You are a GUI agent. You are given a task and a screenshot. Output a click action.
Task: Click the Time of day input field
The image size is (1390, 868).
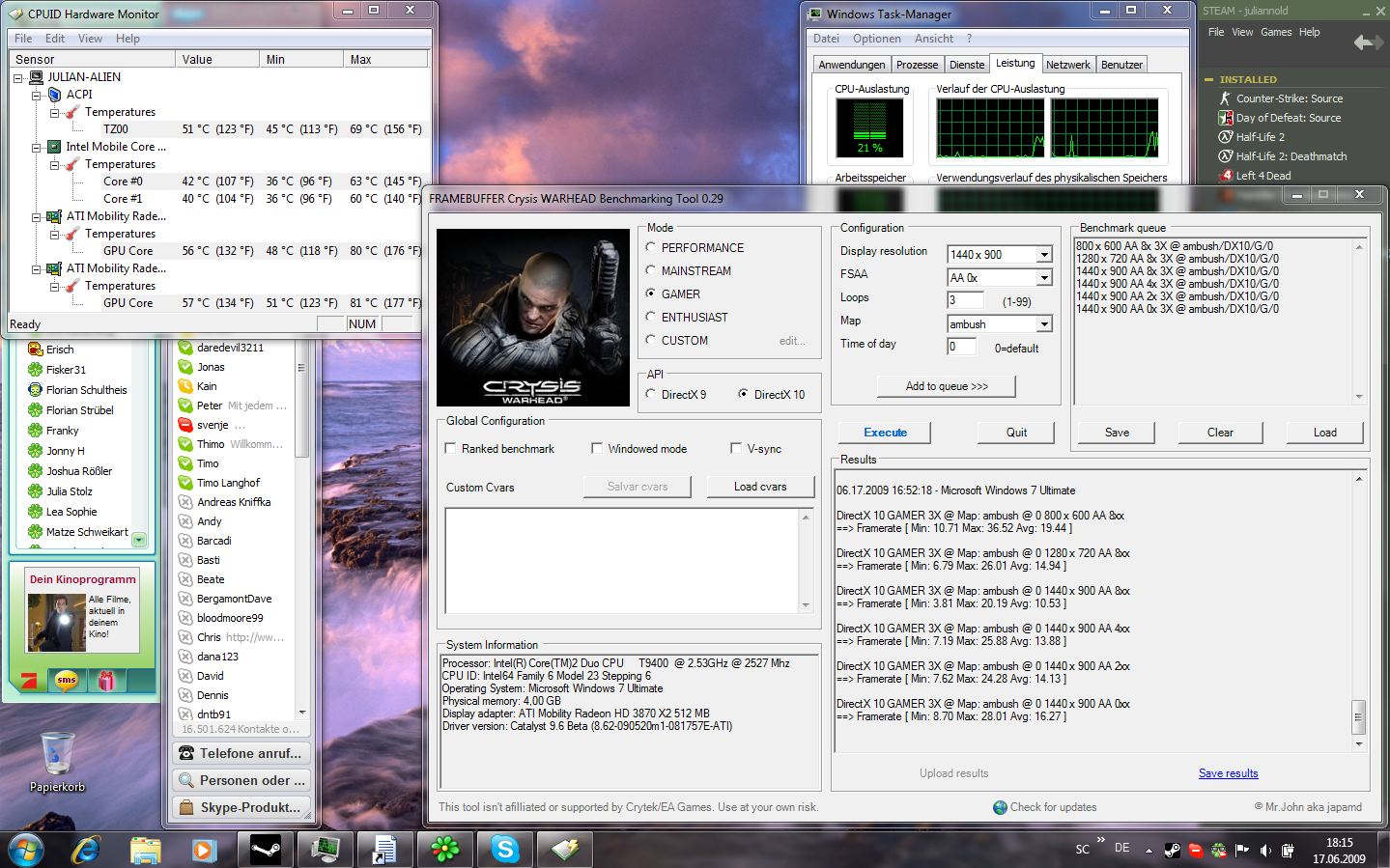(x=962, y=347)
